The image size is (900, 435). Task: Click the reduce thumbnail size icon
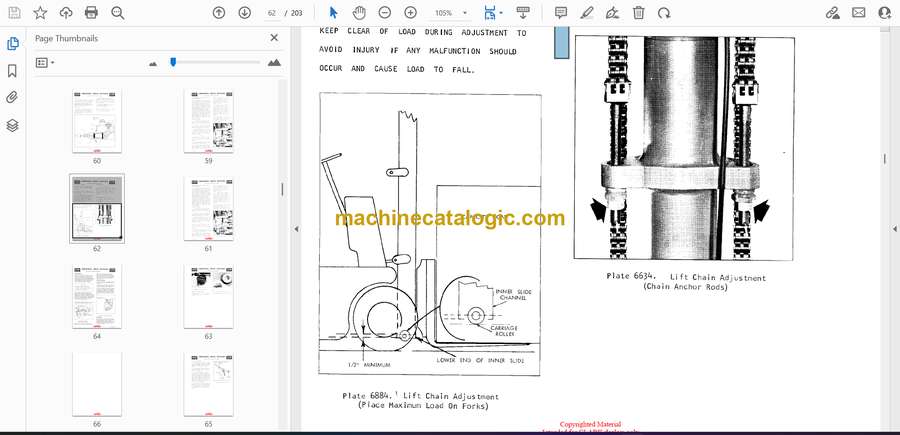(153, 64)
